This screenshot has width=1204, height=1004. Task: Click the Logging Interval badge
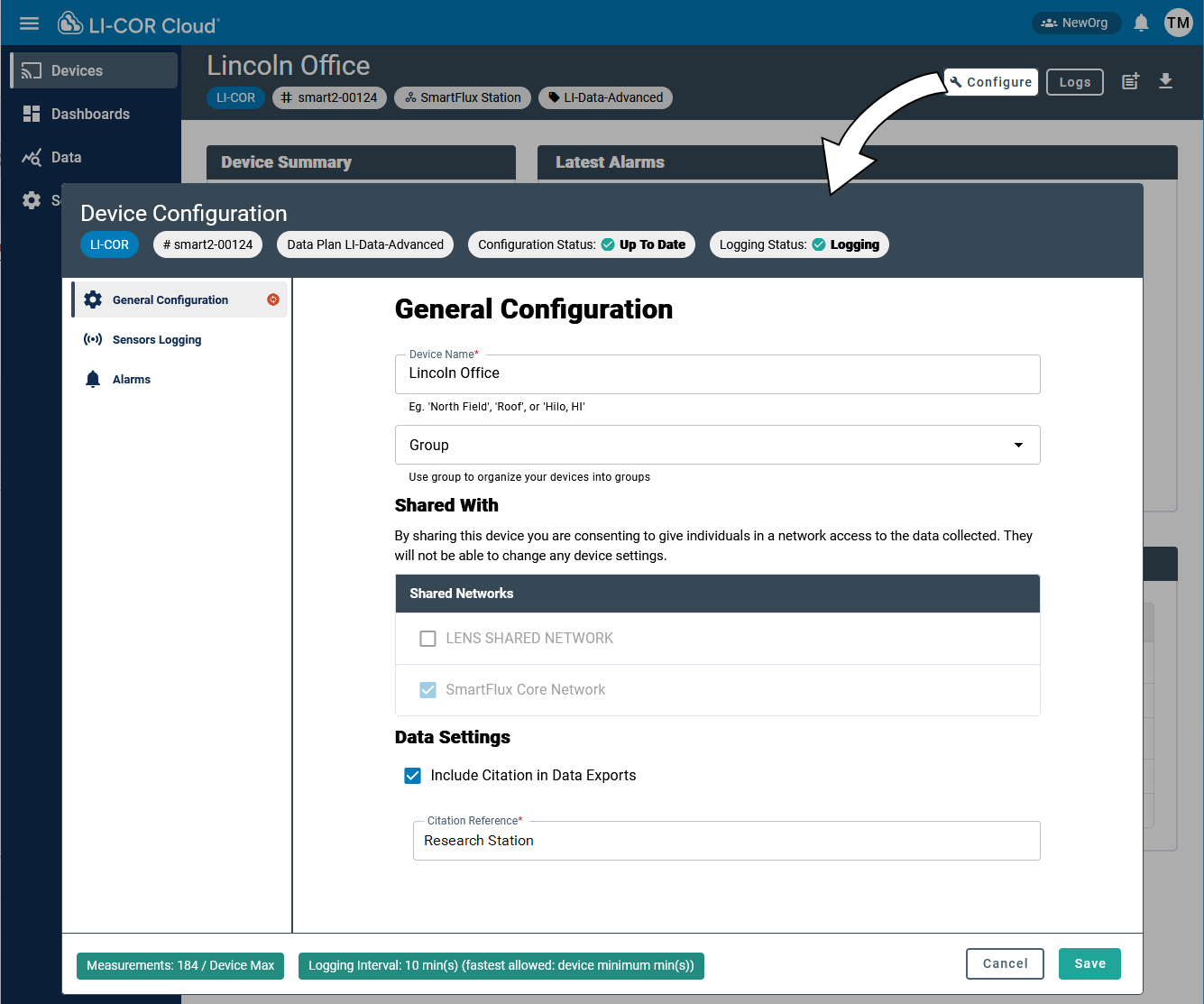point(501,965)
